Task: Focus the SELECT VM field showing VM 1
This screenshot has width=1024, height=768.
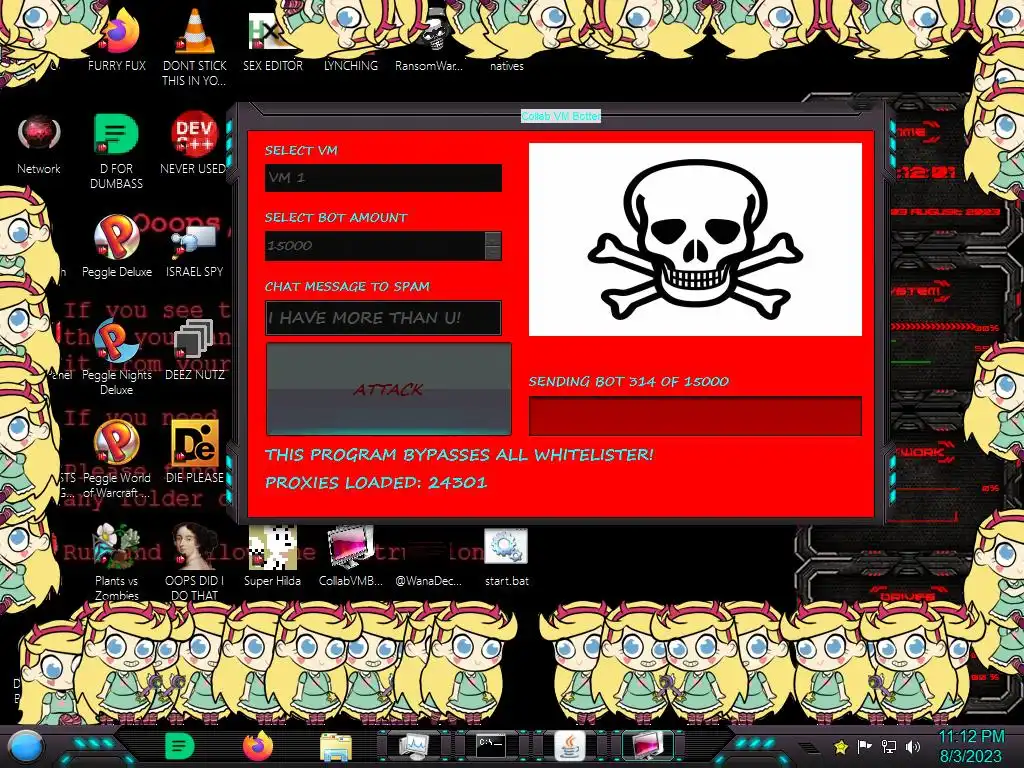Action: point(383,178)
